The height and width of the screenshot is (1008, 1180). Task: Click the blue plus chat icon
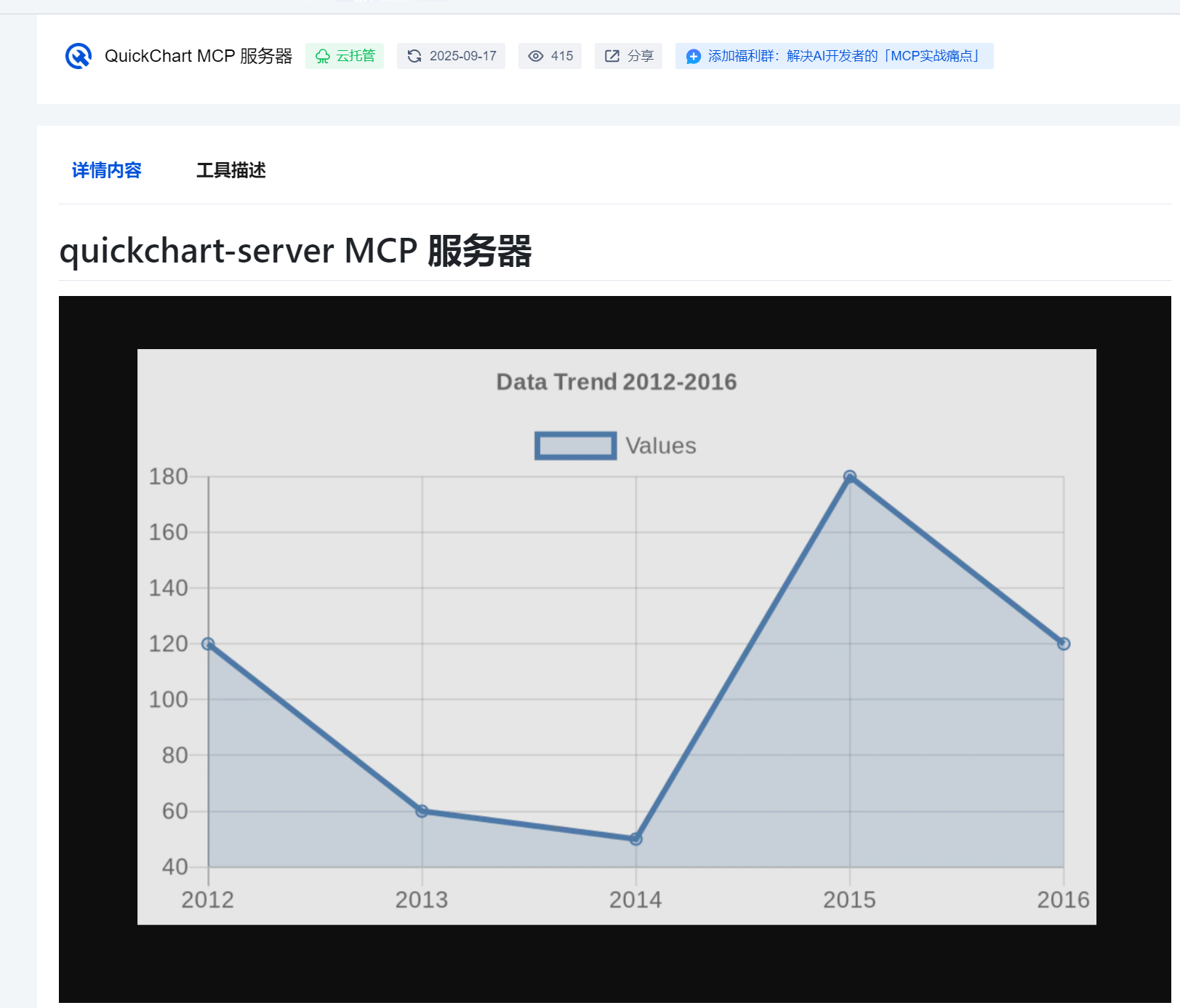(x=694, y=56)
